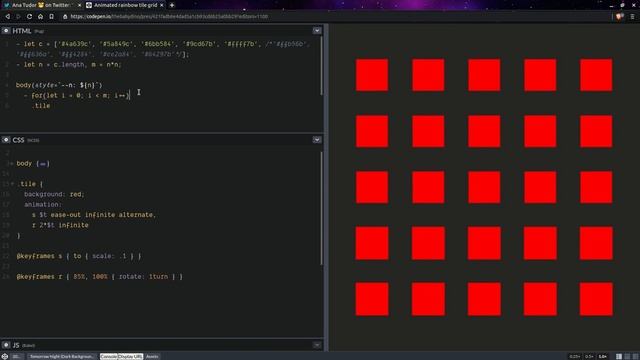Click the HTML panel title
This screenshot has width=640, height=360.
pyautogui.click(x=22, y=31)
